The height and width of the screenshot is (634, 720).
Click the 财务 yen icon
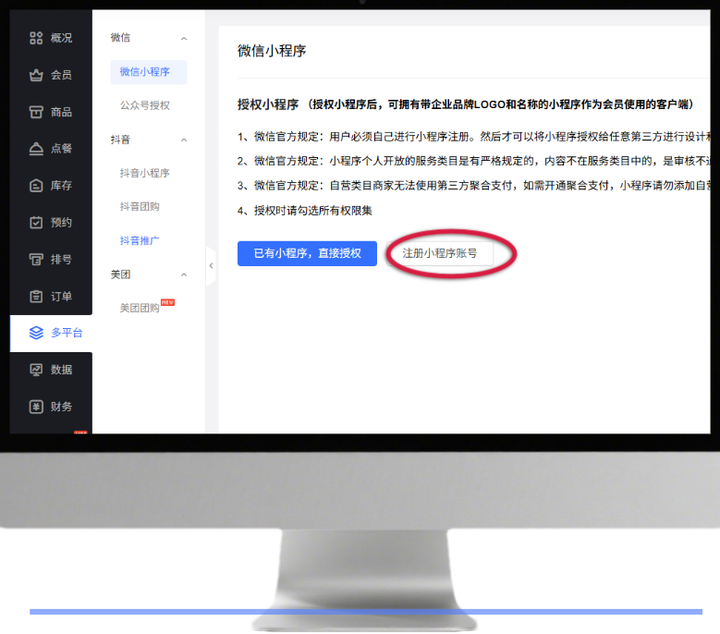(36, 407)
